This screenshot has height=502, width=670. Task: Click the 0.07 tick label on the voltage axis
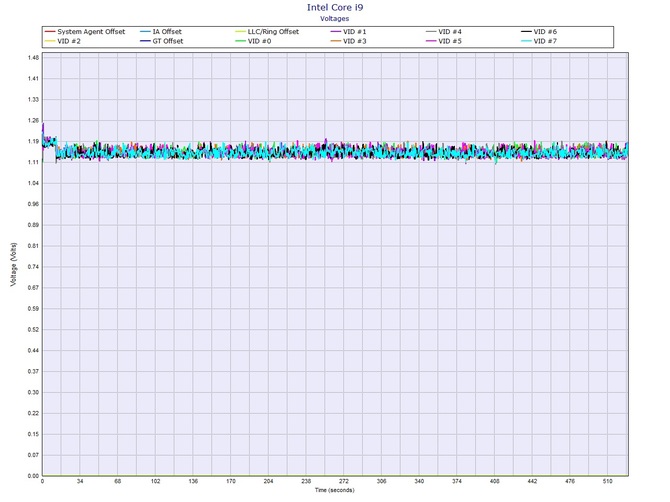(34, 455)
